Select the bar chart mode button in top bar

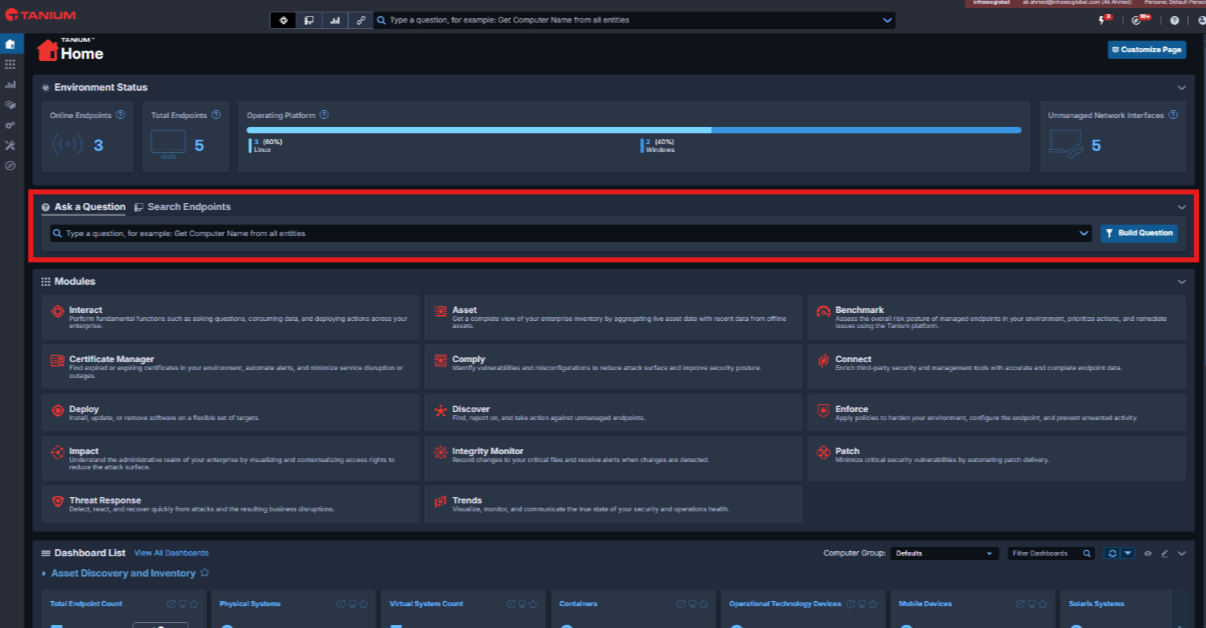[x=335, y=20]
